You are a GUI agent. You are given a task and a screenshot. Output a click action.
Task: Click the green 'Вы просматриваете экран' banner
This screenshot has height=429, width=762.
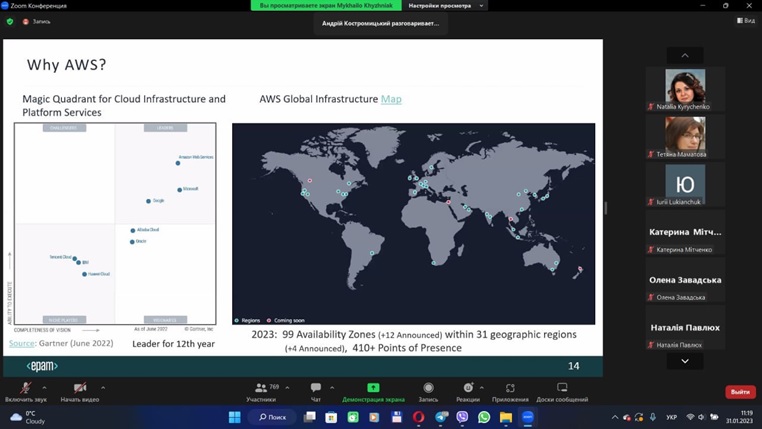tap(326, 5)
